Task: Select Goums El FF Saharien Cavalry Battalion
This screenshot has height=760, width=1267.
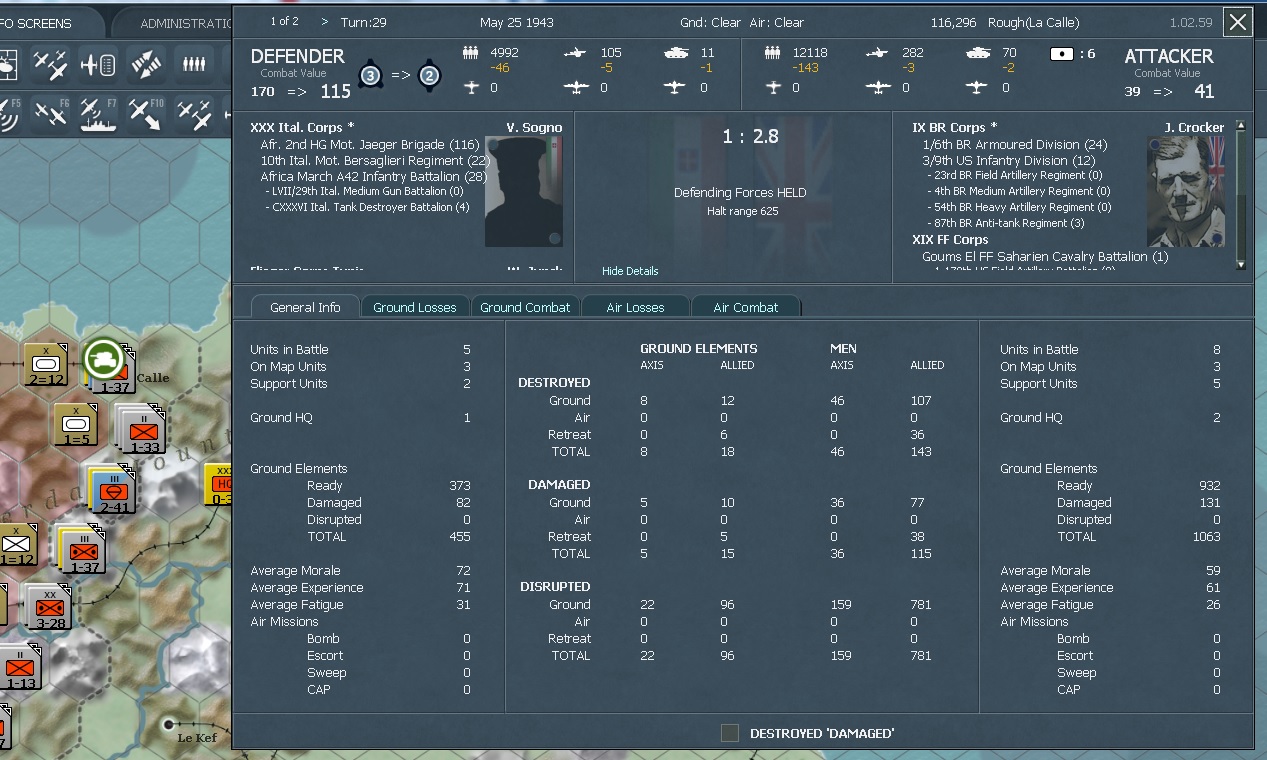Action: point(1045,257)
